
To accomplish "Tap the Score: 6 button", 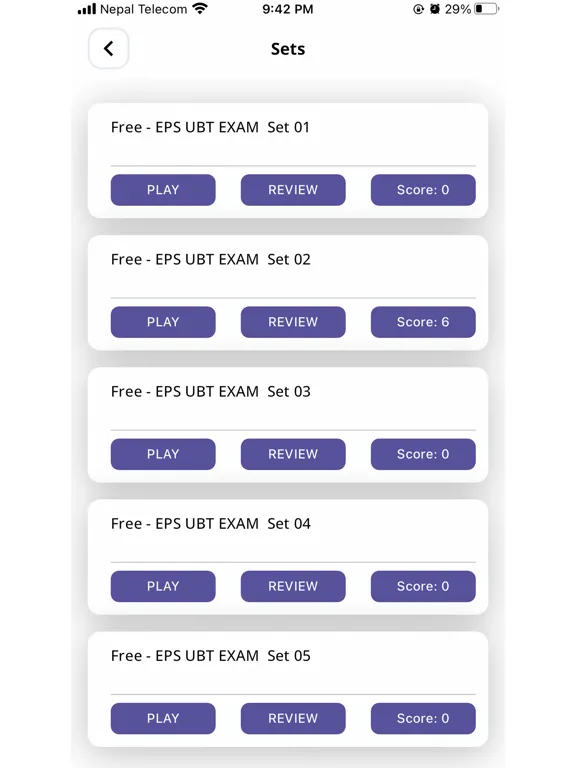I will (423, 322).
